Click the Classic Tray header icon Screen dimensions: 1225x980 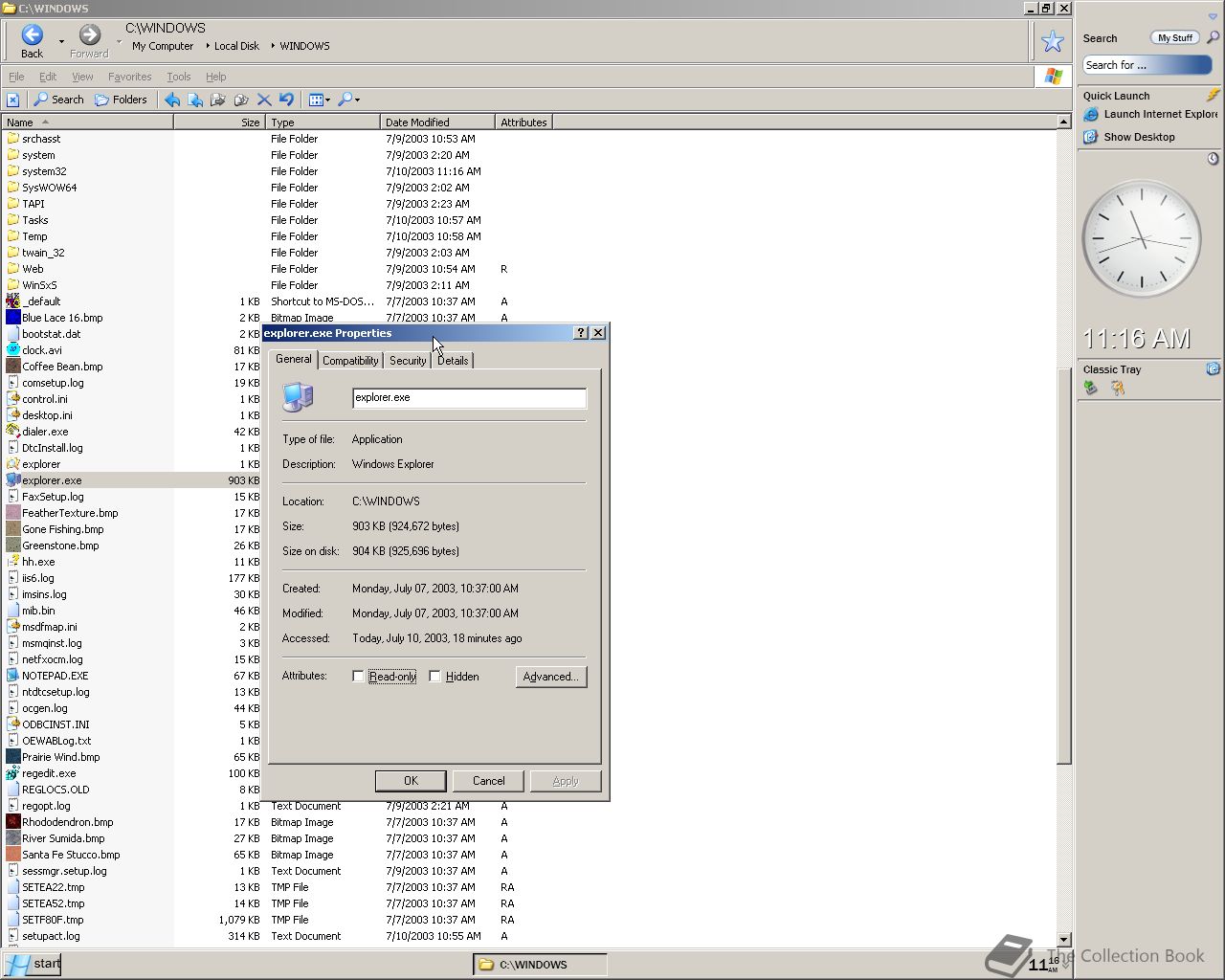(1213, 368)
